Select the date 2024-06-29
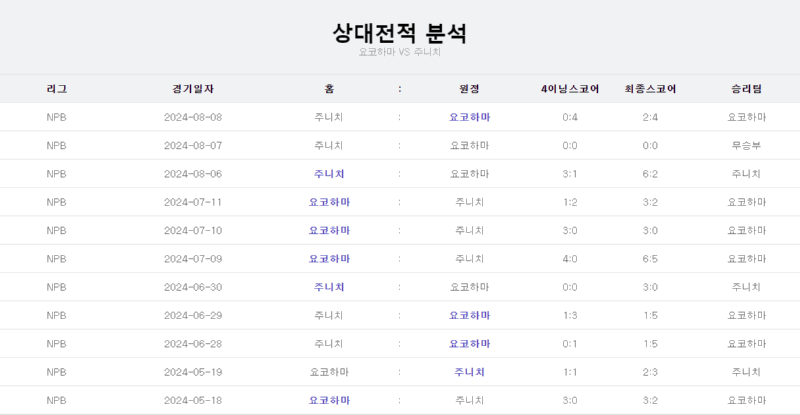Image resolution: width=800 pixels, height=415 pixels. 193,315
